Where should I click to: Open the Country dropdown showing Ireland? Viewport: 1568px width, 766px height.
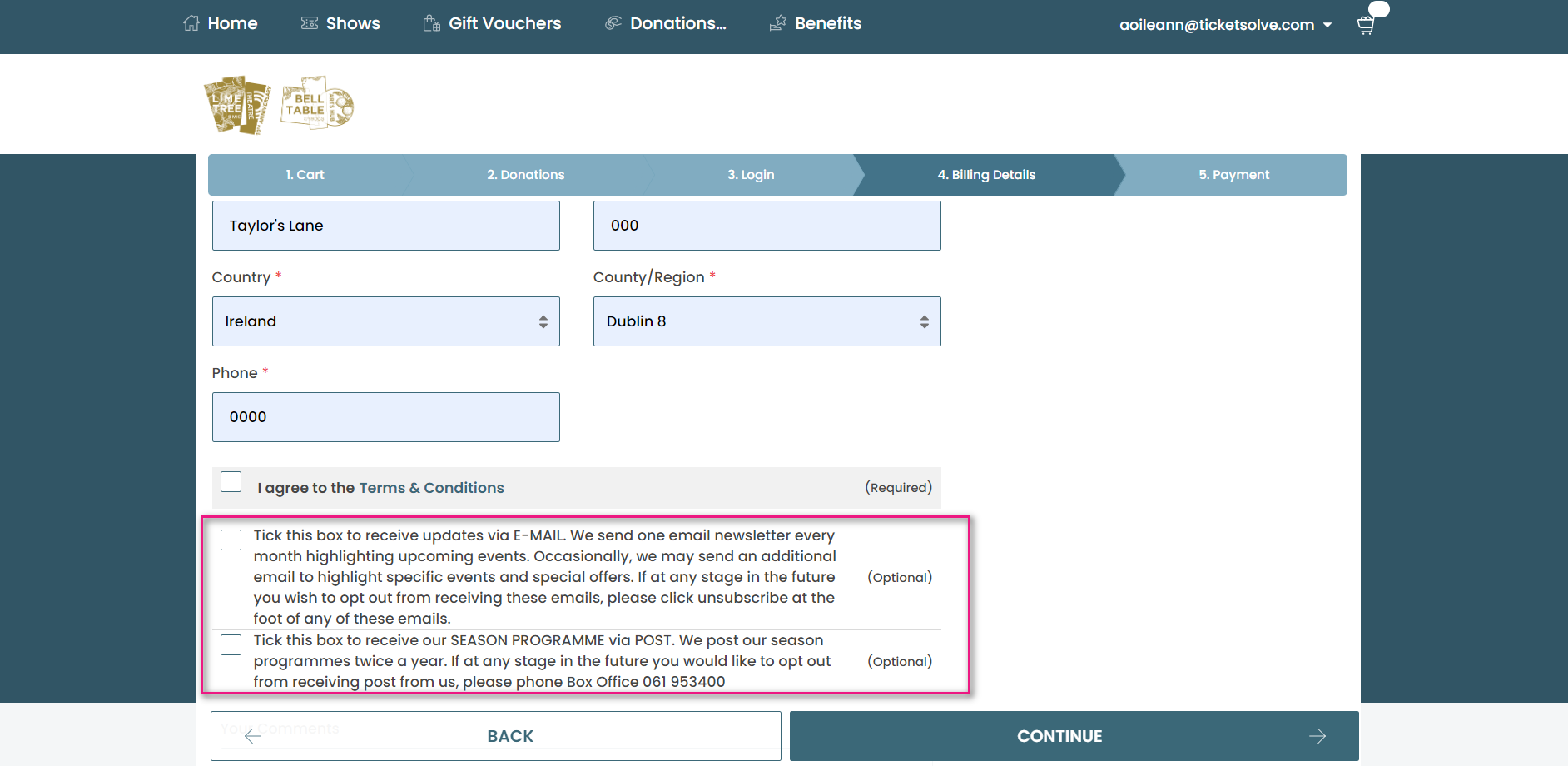click(385, 321)
